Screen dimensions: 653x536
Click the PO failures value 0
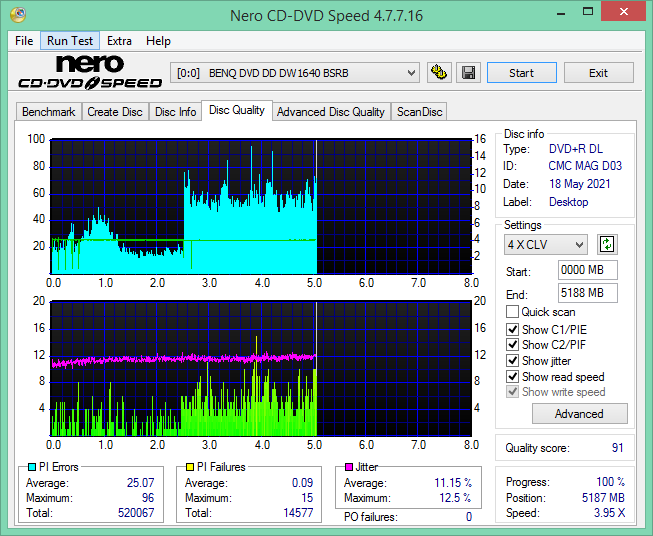(469, 517)
